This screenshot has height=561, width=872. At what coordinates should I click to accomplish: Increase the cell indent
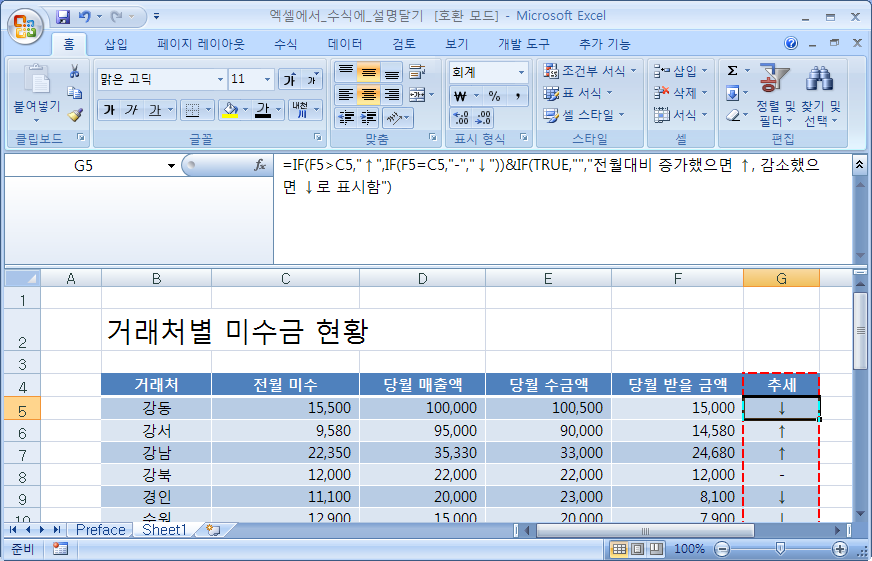tap(369, 118)
